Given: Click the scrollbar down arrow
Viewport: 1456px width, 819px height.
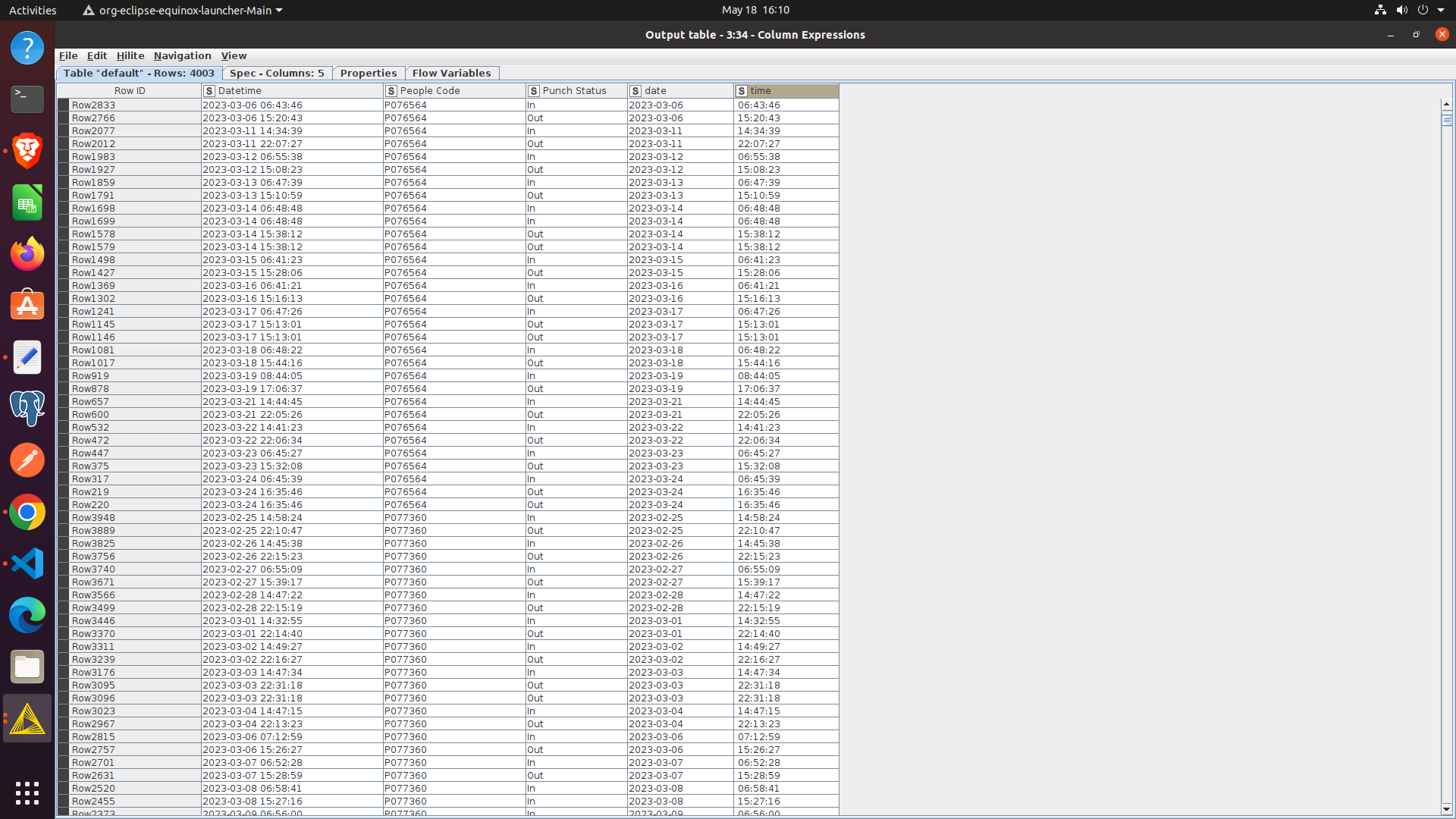Looking at the screenshot, I should click(1447, 808).
